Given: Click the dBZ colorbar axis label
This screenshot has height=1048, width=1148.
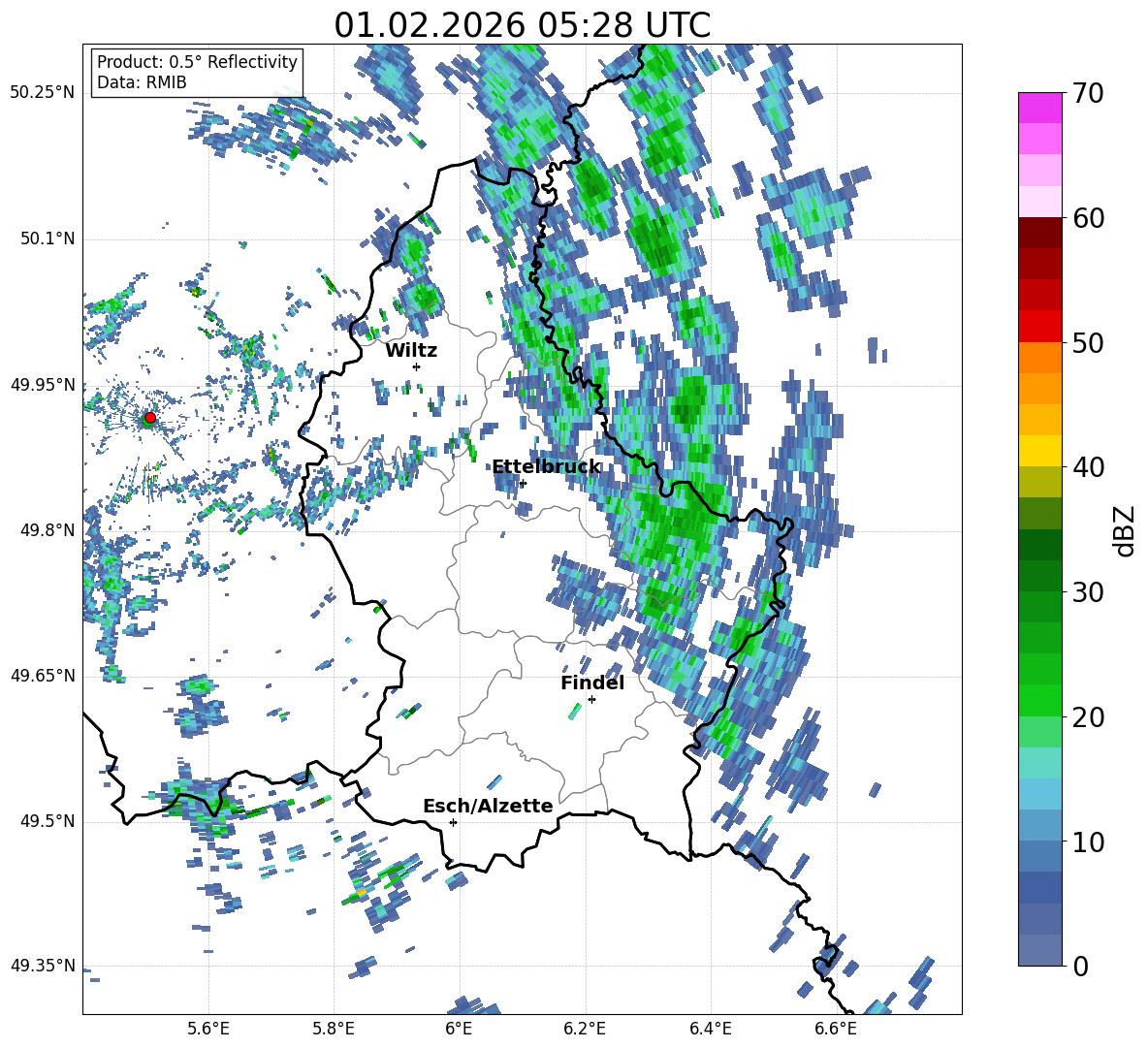Looking at the screenshot, I should (x=1126, y=530).
